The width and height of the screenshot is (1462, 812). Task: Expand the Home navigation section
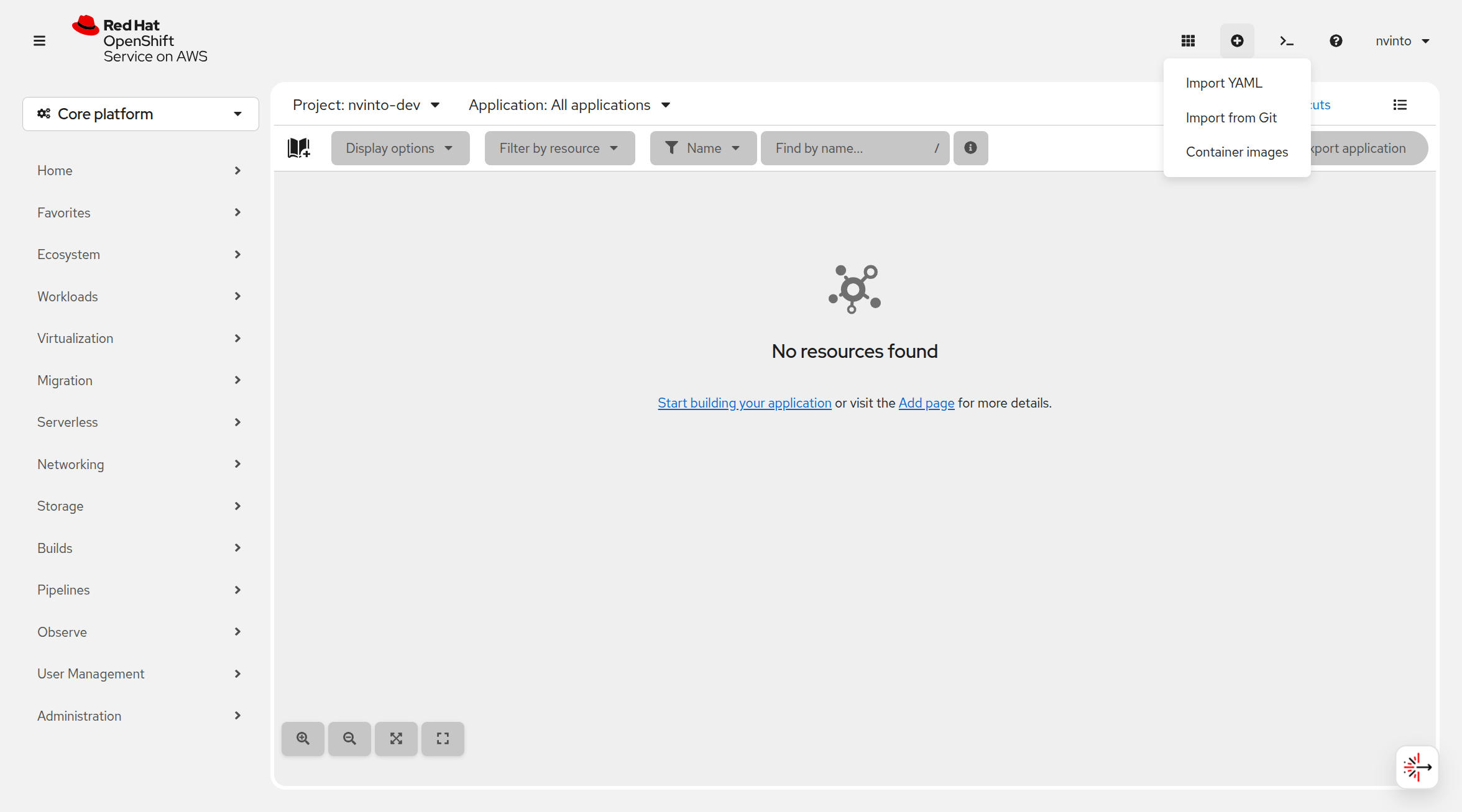(x=139, y=170)
